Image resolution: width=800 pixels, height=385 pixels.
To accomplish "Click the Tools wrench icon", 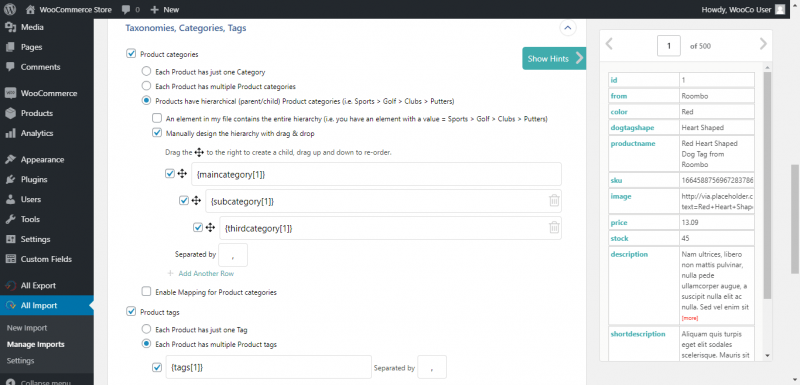I will tap(10, 219).
